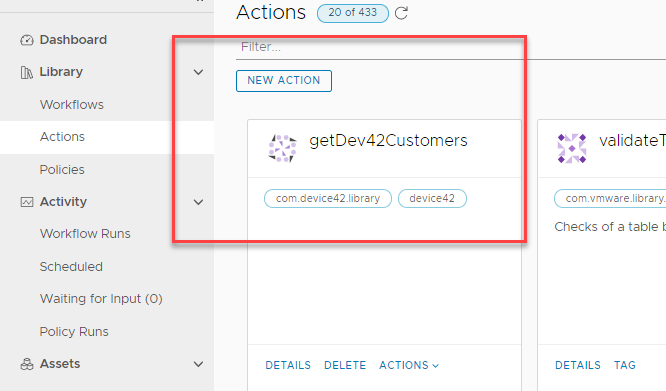Open the ACTIONS dropdown on getDev42Customers card

(x=409, y=366)
